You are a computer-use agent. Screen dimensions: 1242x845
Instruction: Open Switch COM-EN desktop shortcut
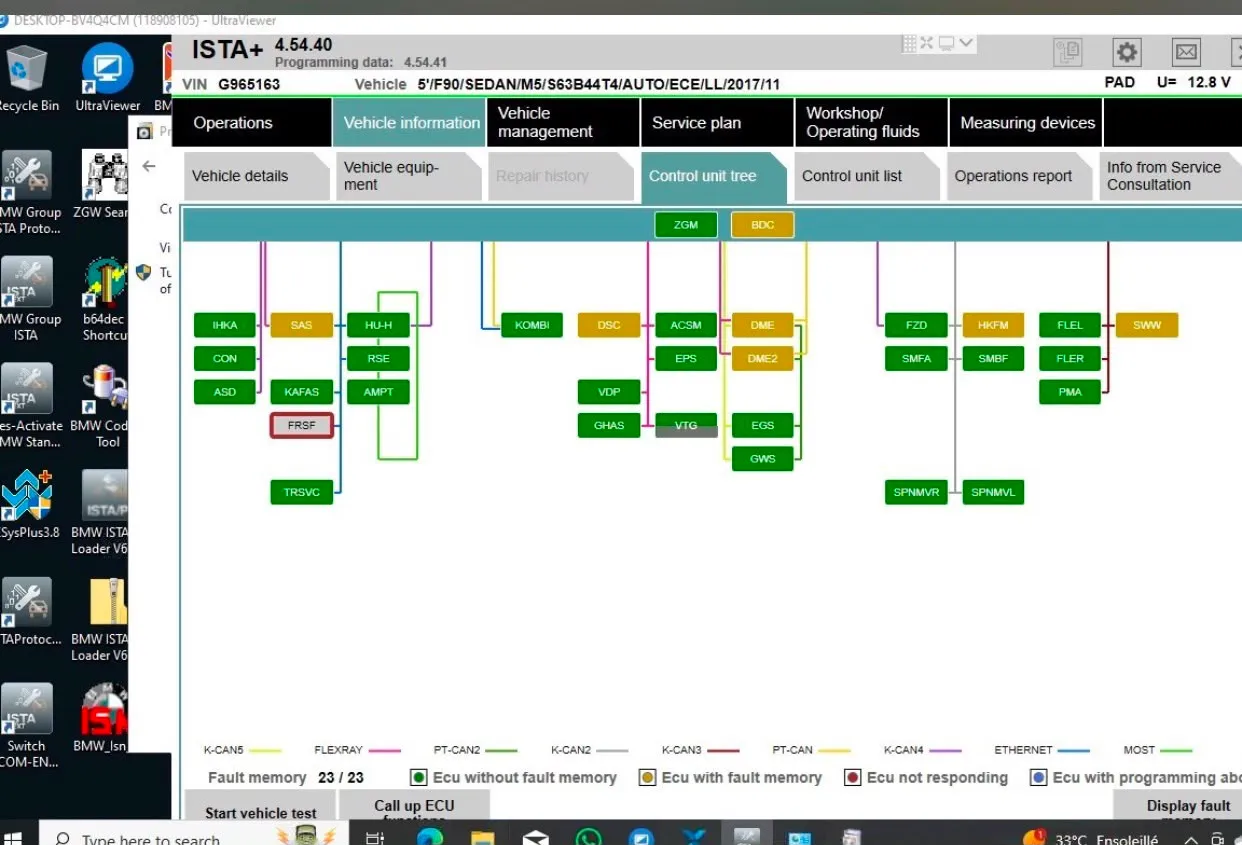27,726
